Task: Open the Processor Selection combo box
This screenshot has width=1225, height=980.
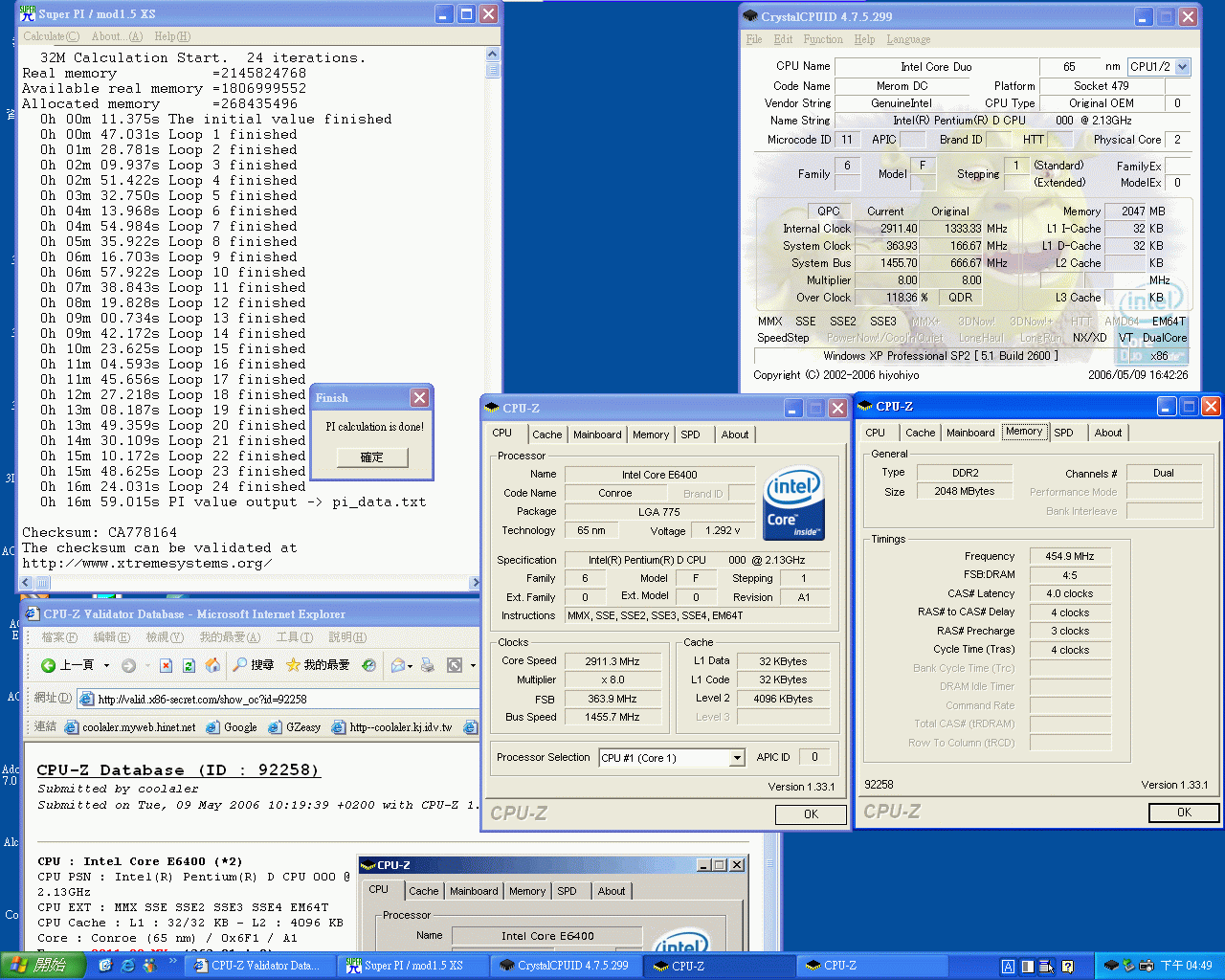Action: tap(737, 758)
